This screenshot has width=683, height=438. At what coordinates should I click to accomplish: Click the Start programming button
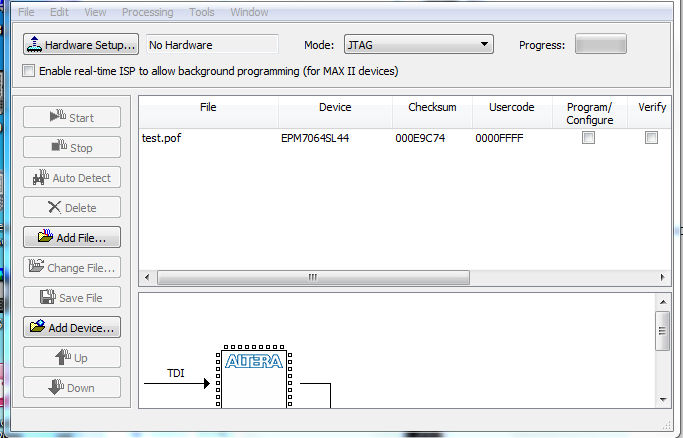coord(72,117)
